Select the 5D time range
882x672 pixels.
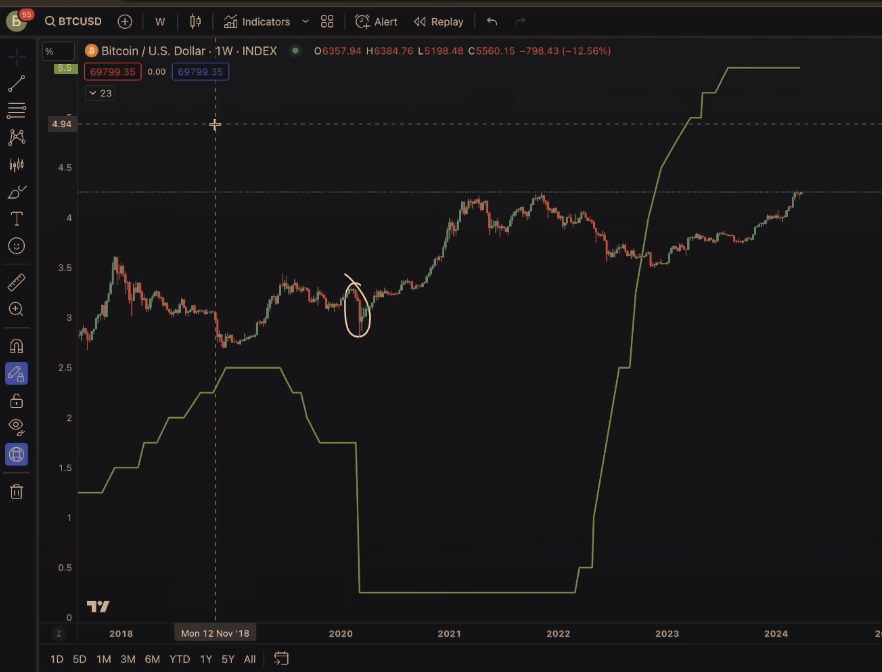[79, 659]
